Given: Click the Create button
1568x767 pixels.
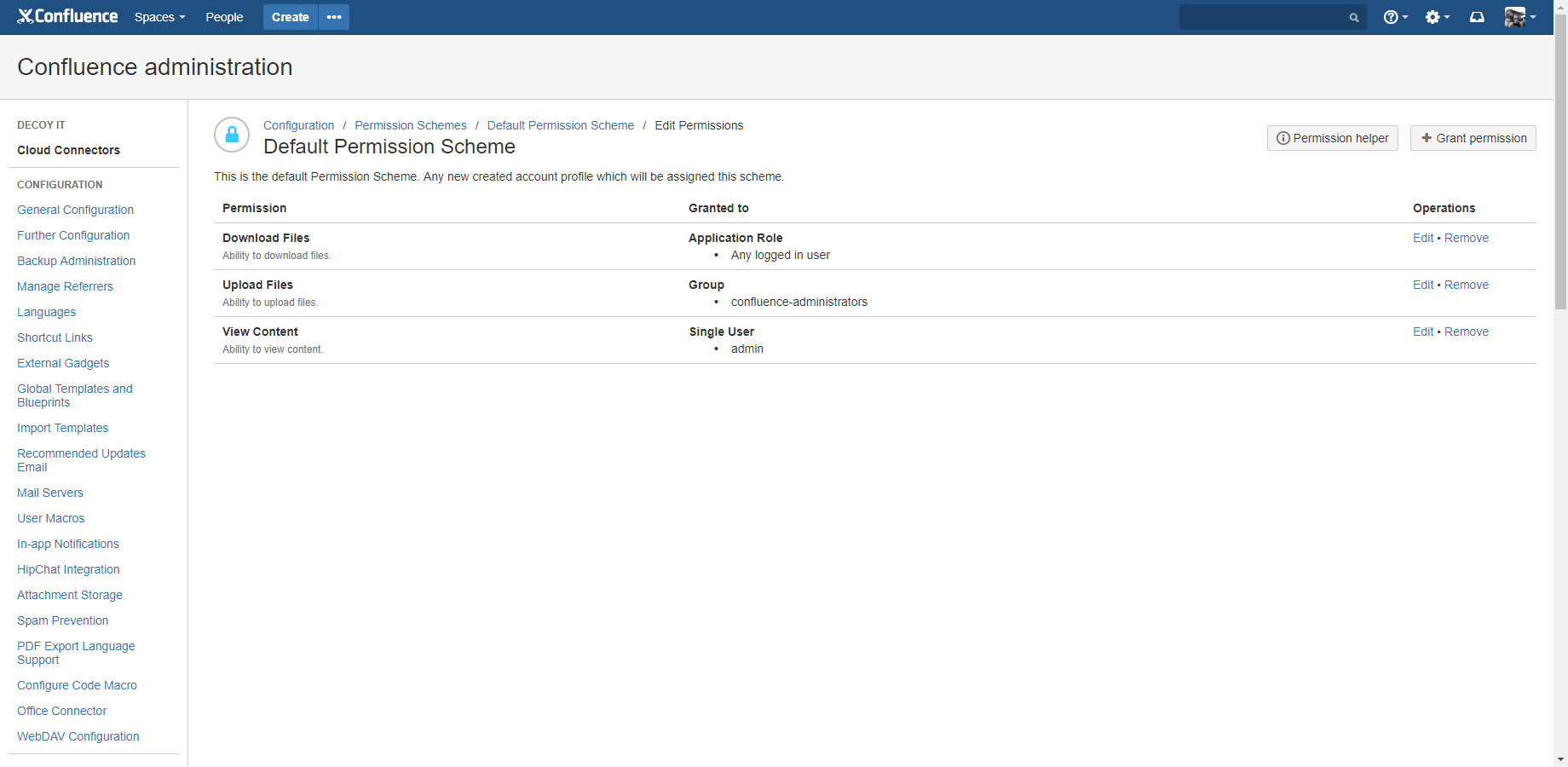Looking at the screenshot, I should coord(290,17).
